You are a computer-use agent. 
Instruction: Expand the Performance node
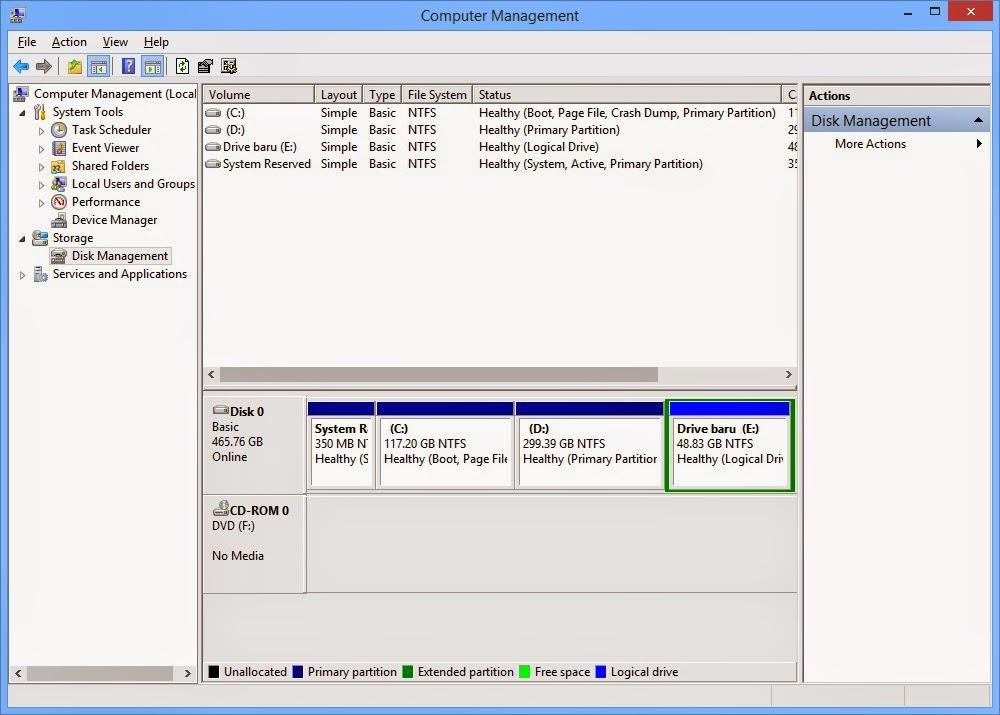[41, 203]
